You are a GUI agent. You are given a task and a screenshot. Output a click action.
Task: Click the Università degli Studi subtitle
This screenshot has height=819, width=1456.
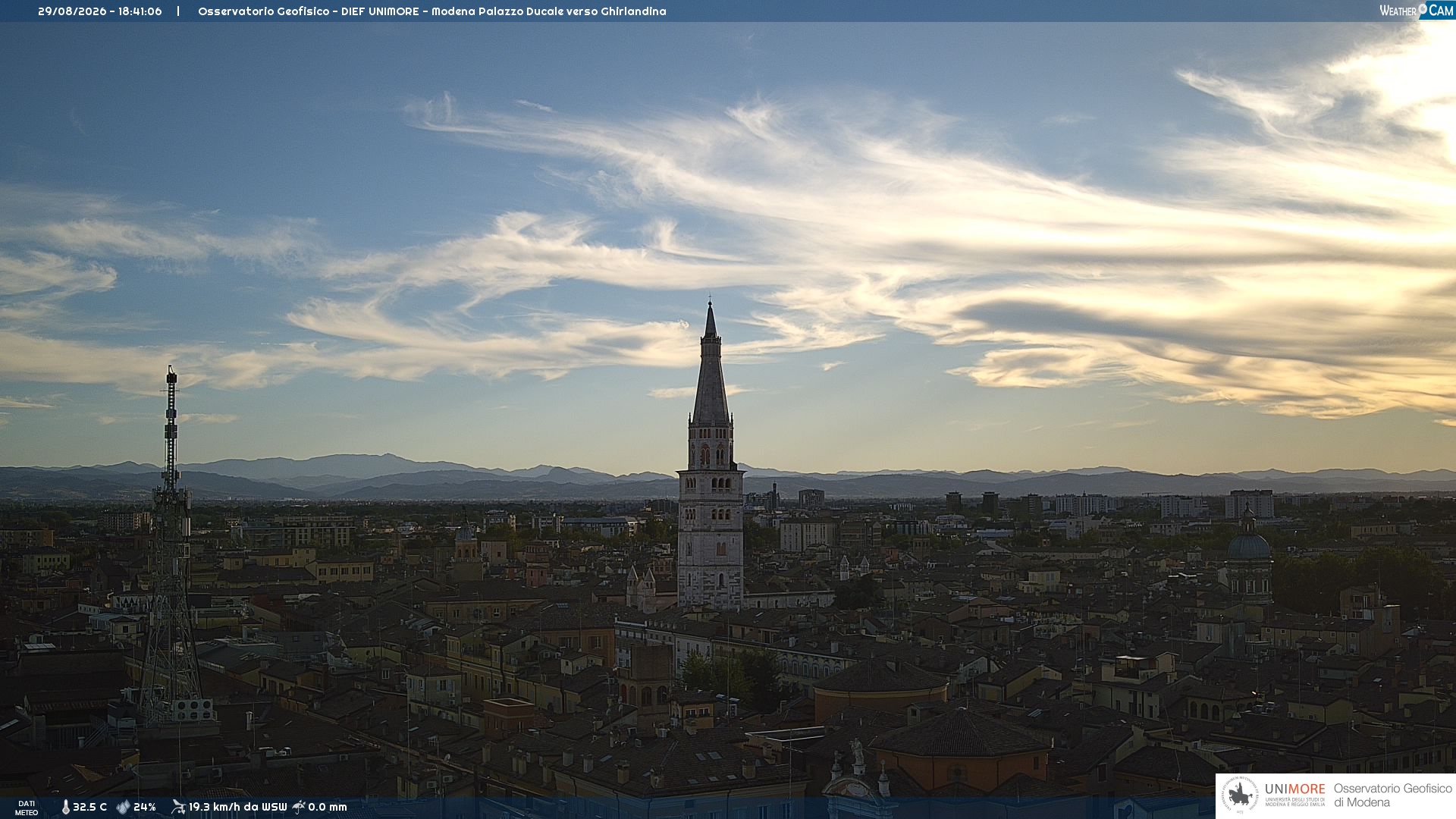(1295, 802)
